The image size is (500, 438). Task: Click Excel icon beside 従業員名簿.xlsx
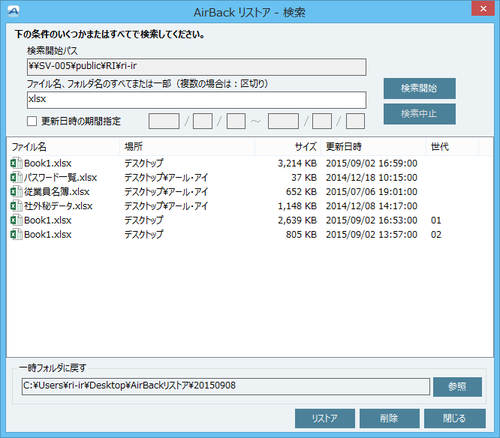pyautogui.click(x=16, y=192)
